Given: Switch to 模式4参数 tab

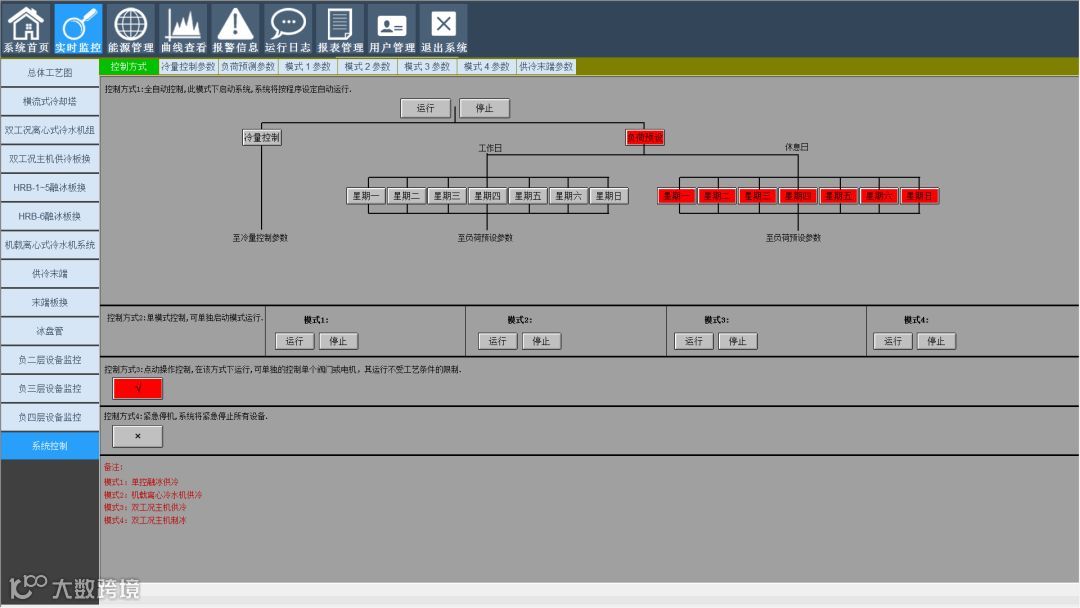Looking at the screenshot, I should (x=486, y=67).
